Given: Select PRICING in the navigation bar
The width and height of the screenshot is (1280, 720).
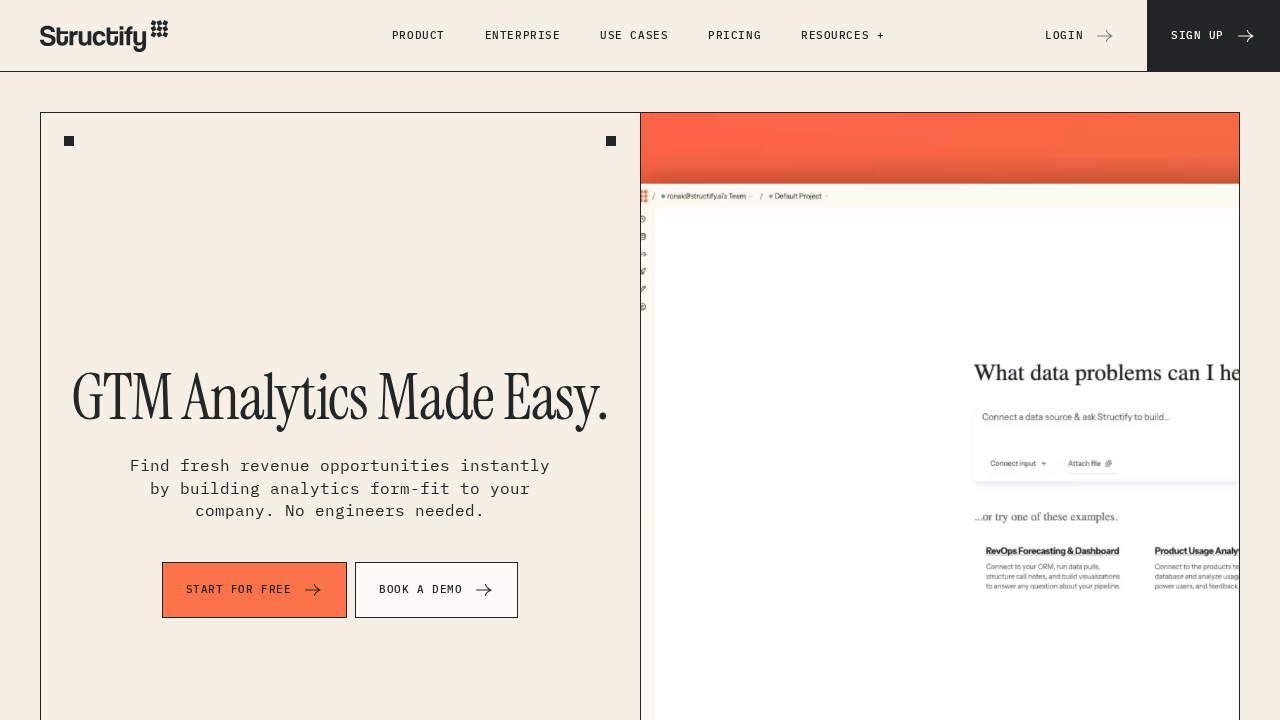Looking at the screenshot, I should coord(734,35).
